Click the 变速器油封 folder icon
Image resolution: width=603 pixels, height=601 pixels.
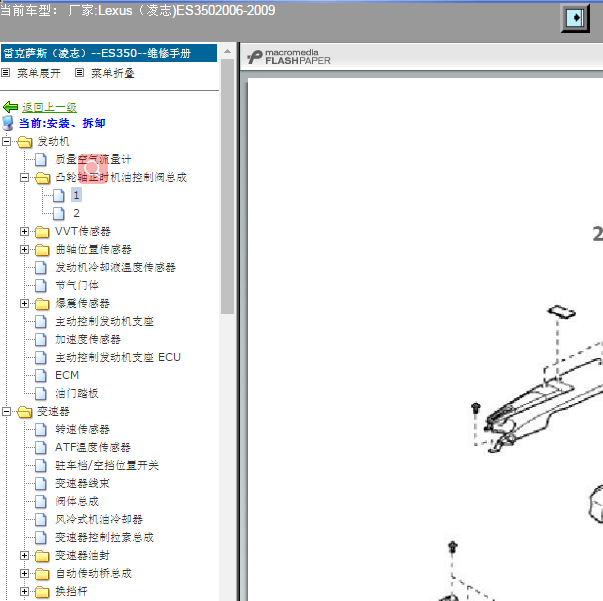coord(42,556)
